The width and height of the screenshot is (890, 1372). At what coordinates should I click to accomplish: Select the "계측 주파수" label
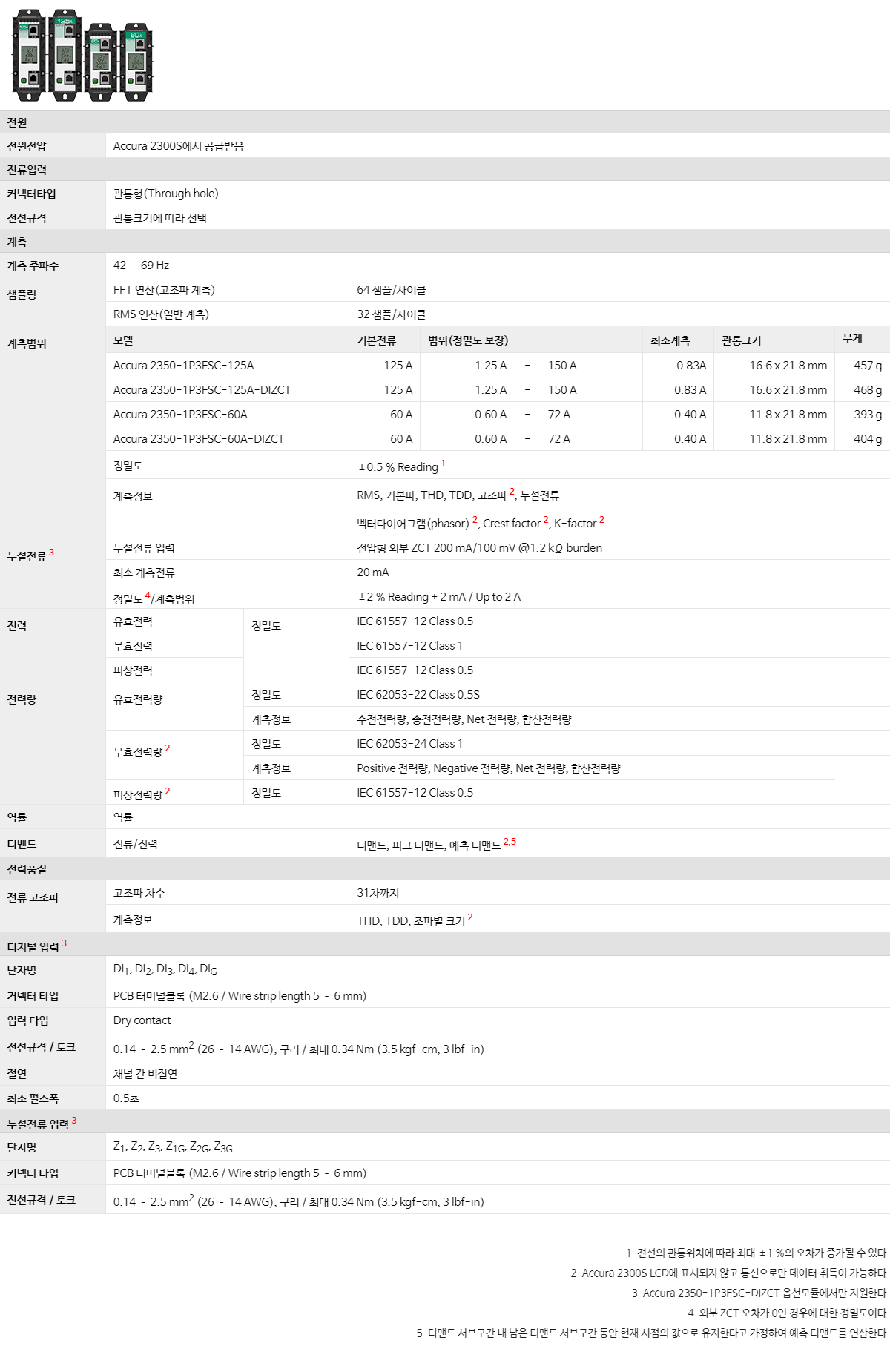(33, 266)
